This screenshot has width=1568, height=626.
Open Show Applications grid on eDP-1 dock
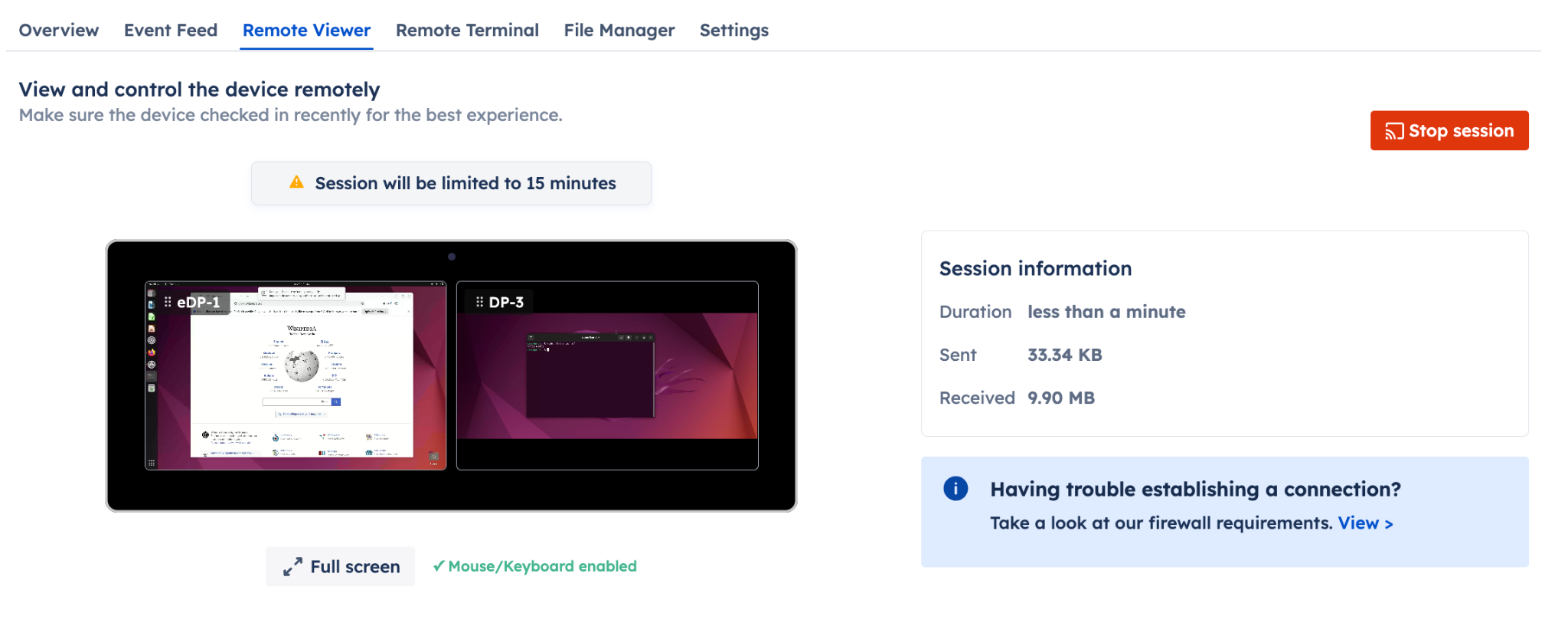(x=152, y=463)
